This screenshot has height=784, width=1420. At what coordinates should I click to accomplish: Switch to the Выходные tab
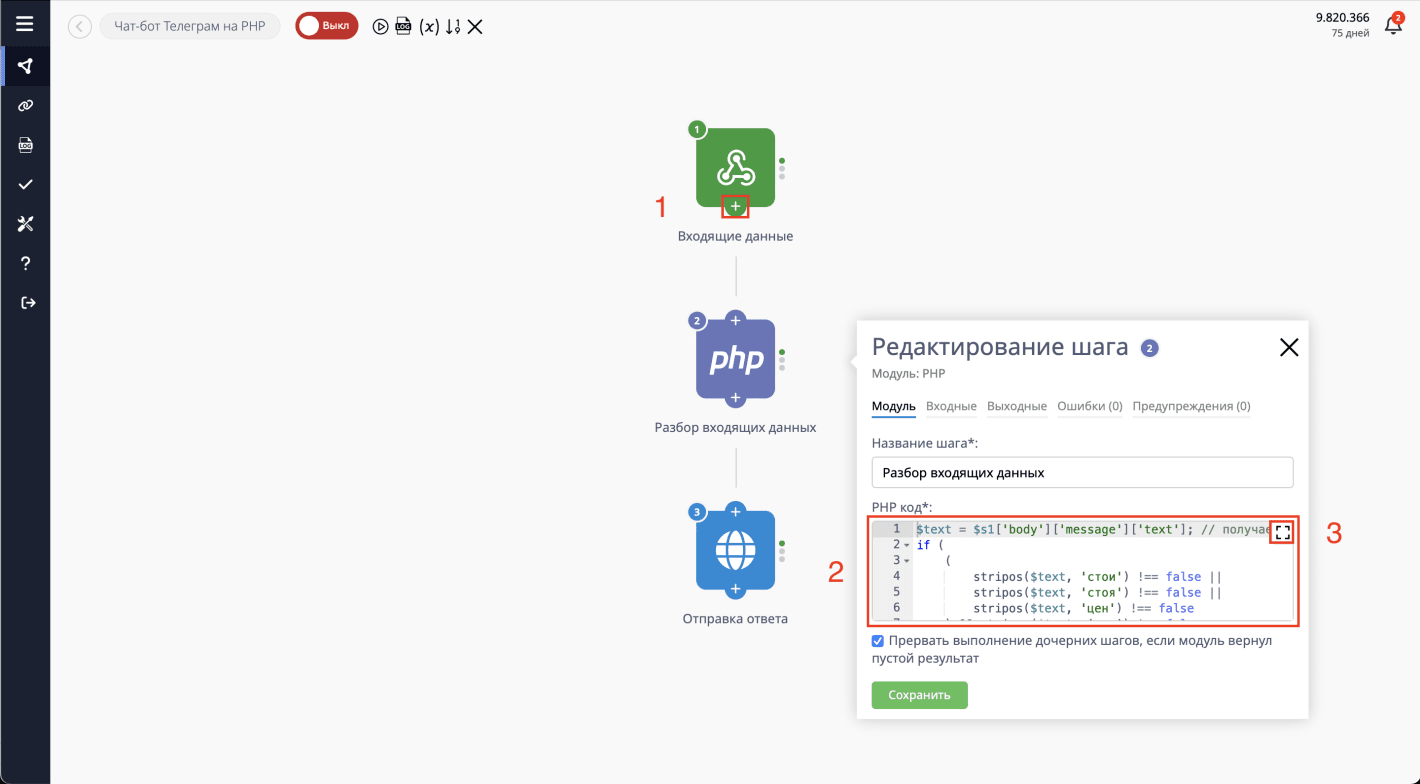point(1016,406)
